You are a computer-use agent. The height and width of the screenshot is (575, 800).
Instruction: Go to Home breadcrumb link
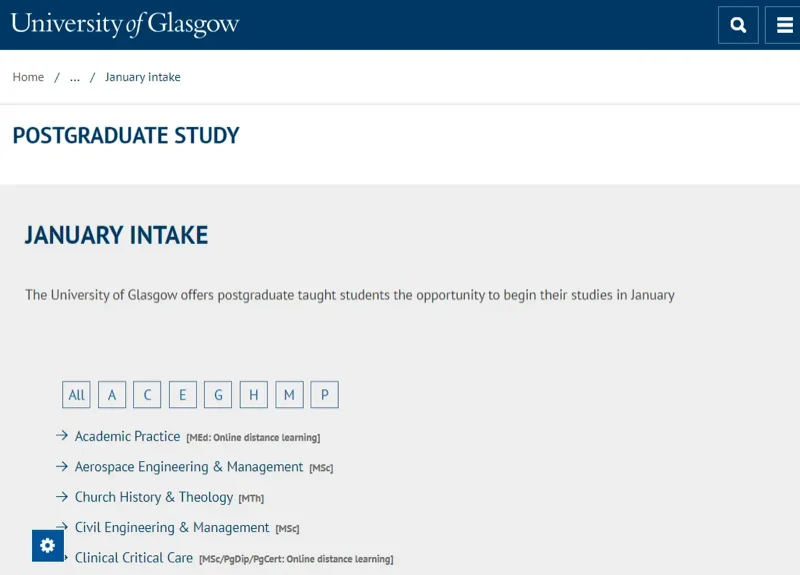[28, 77]
